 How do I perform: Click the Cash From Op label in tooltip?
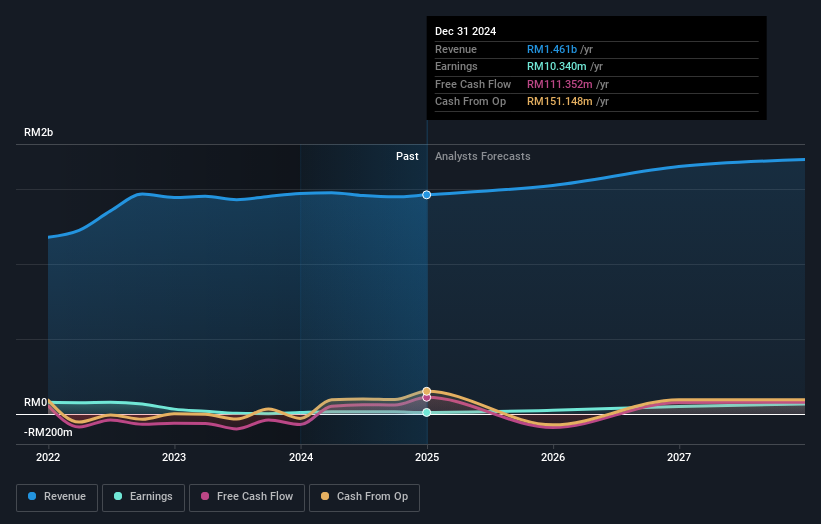tap(470, 102)
